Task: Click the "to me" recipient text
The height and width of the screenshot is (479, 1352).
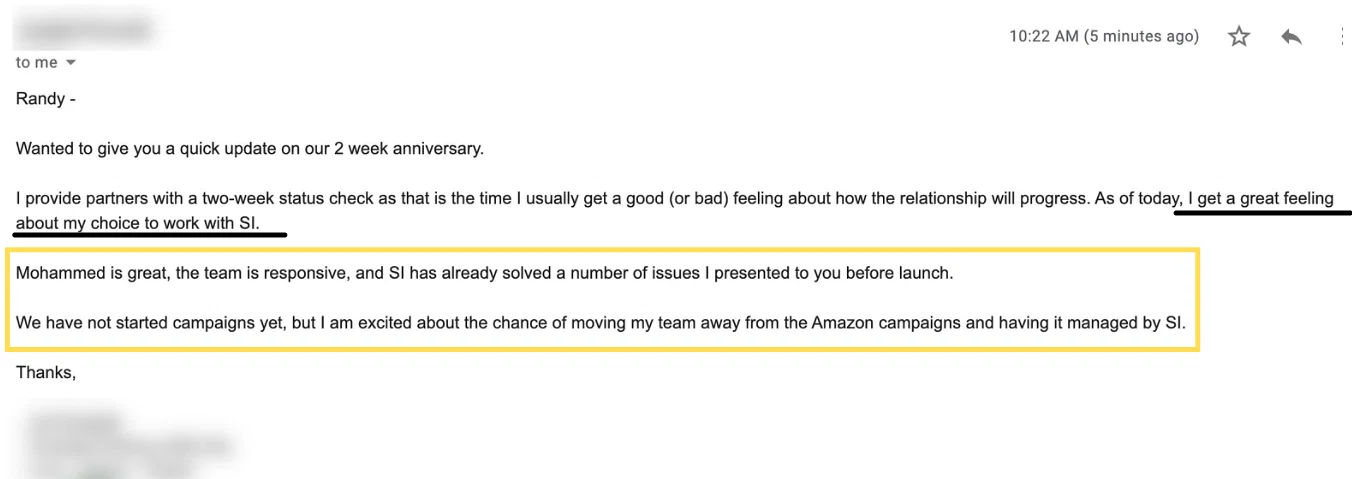Action: pos(36,62)
